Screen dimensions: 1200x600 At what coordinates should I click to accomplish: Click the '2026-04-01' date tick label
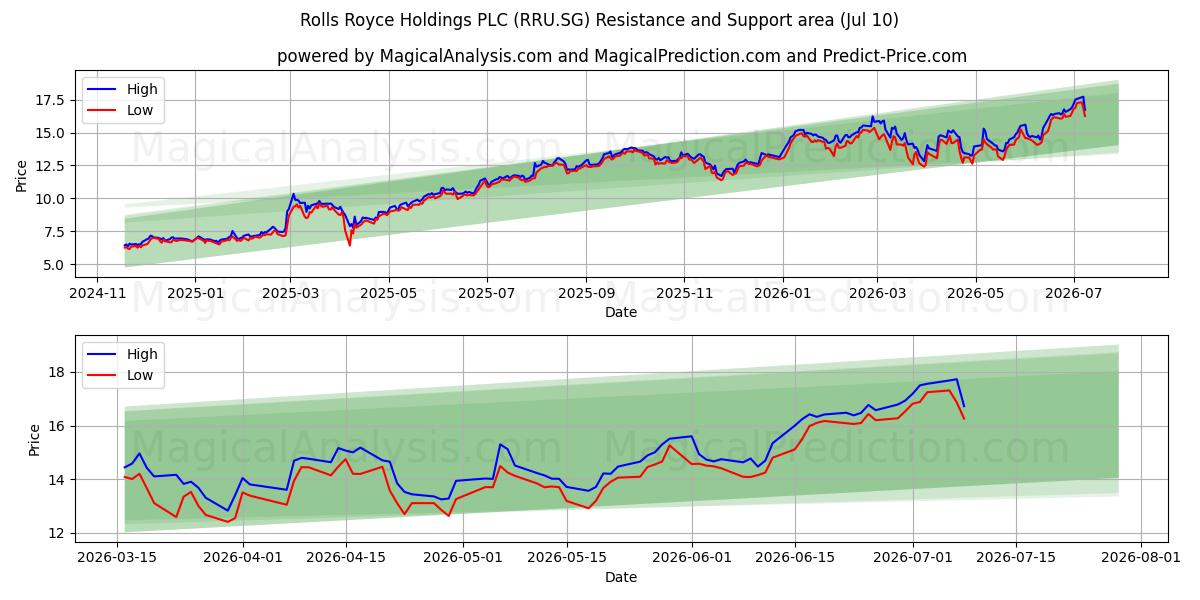[243, 559]
